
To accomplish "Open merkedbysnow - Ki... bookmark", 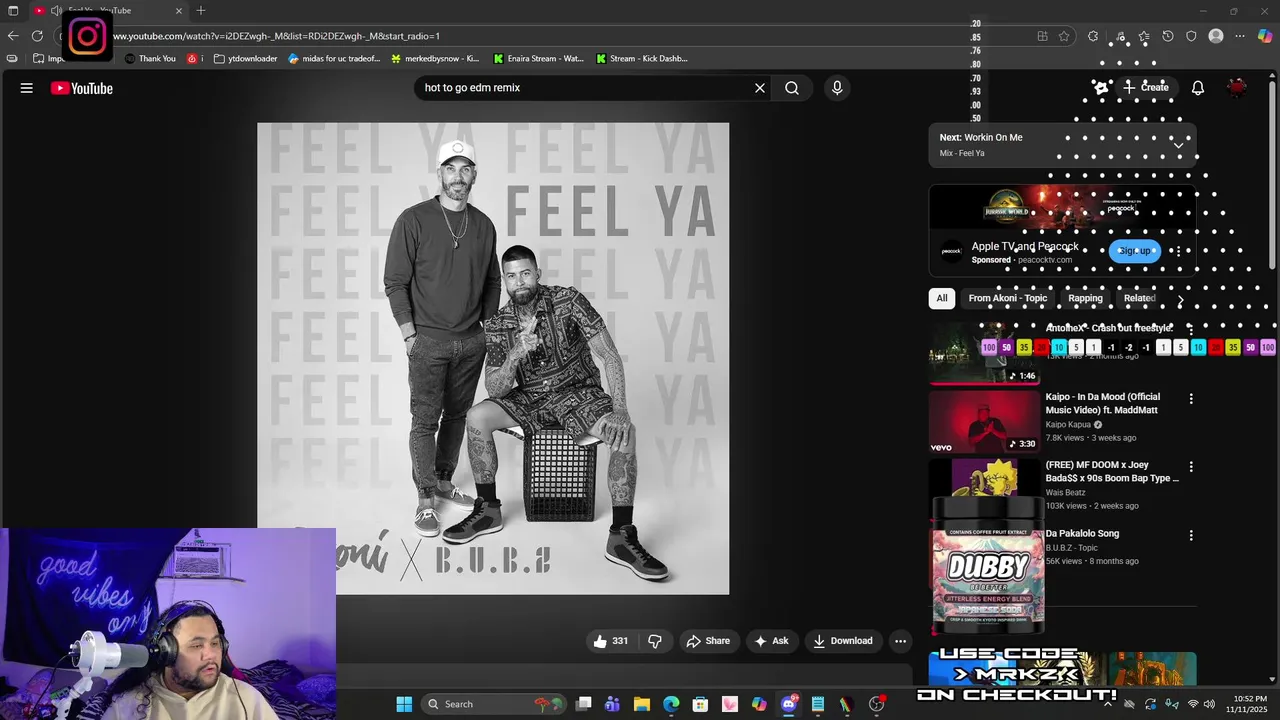I will (435, 59).
